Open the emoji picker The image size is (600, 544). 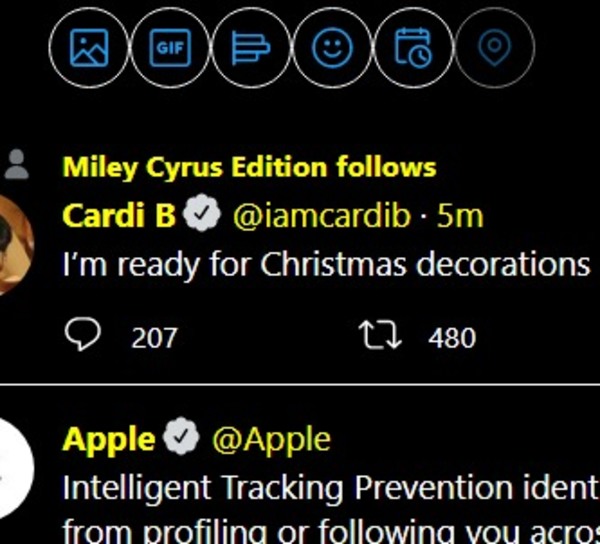coord(332,47)
